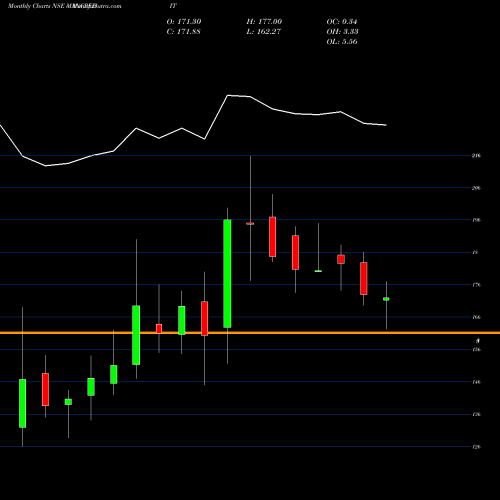Click the white indicator line peak
The width and height of the screenshot is (500, 500).
click(x=228, y=96)
